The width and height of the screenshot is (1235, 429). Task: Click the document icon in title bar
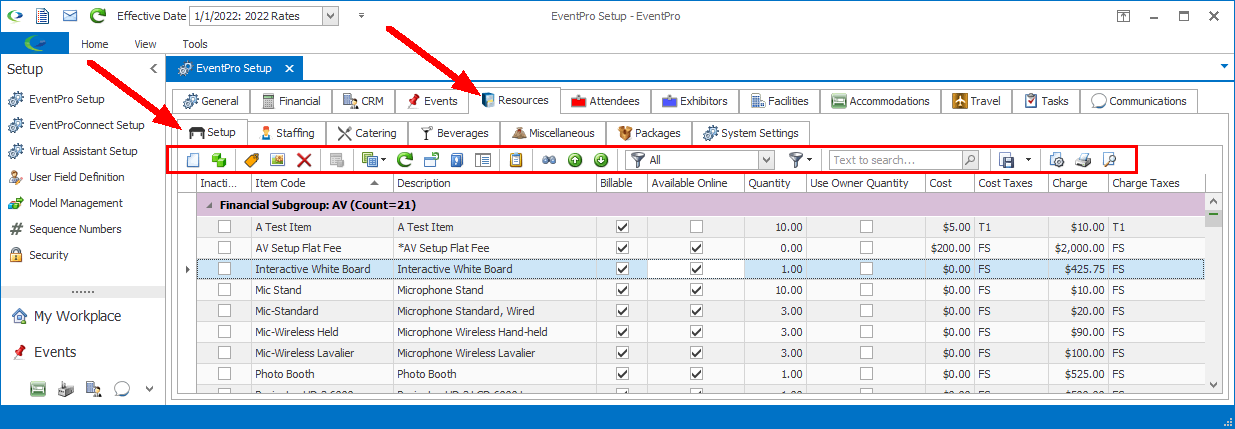tap(43, 16)
